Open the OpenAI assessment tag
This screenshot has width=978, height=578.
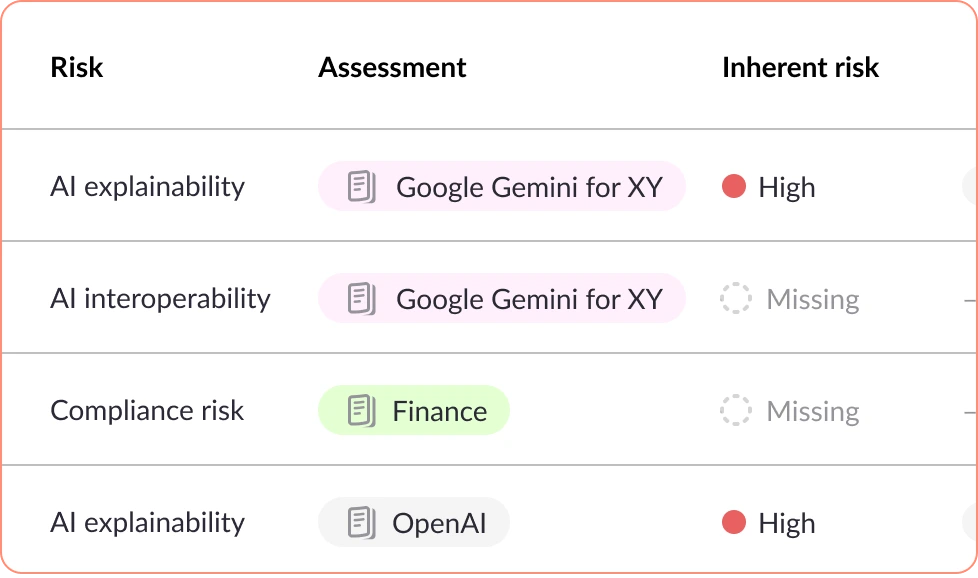pyautogui.click(x=414, y=523)
